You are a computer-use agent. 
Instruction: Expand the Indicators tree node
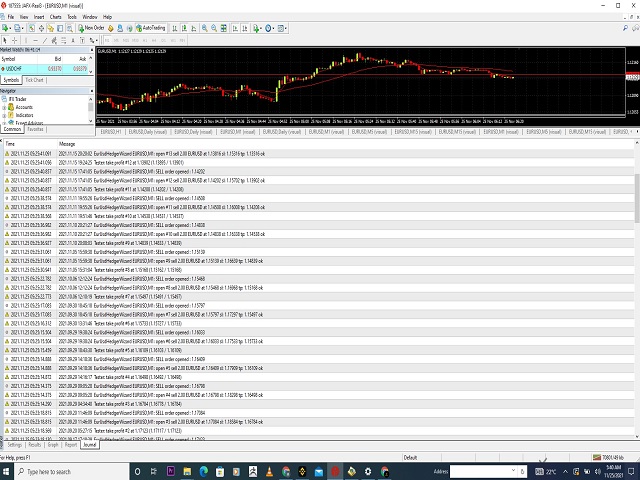pos(4,116)
